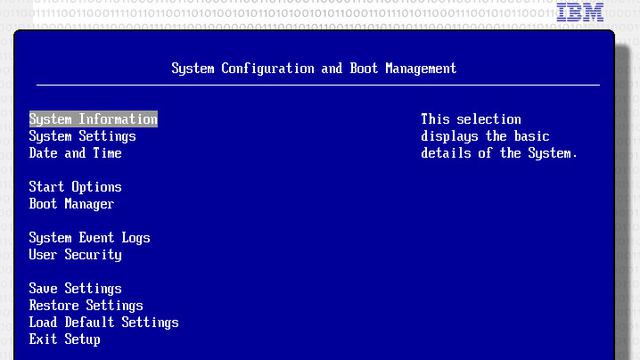Open User Security settings
Image resolution: width=640 pixels, height=360 pixels.
tap(76, 255)
